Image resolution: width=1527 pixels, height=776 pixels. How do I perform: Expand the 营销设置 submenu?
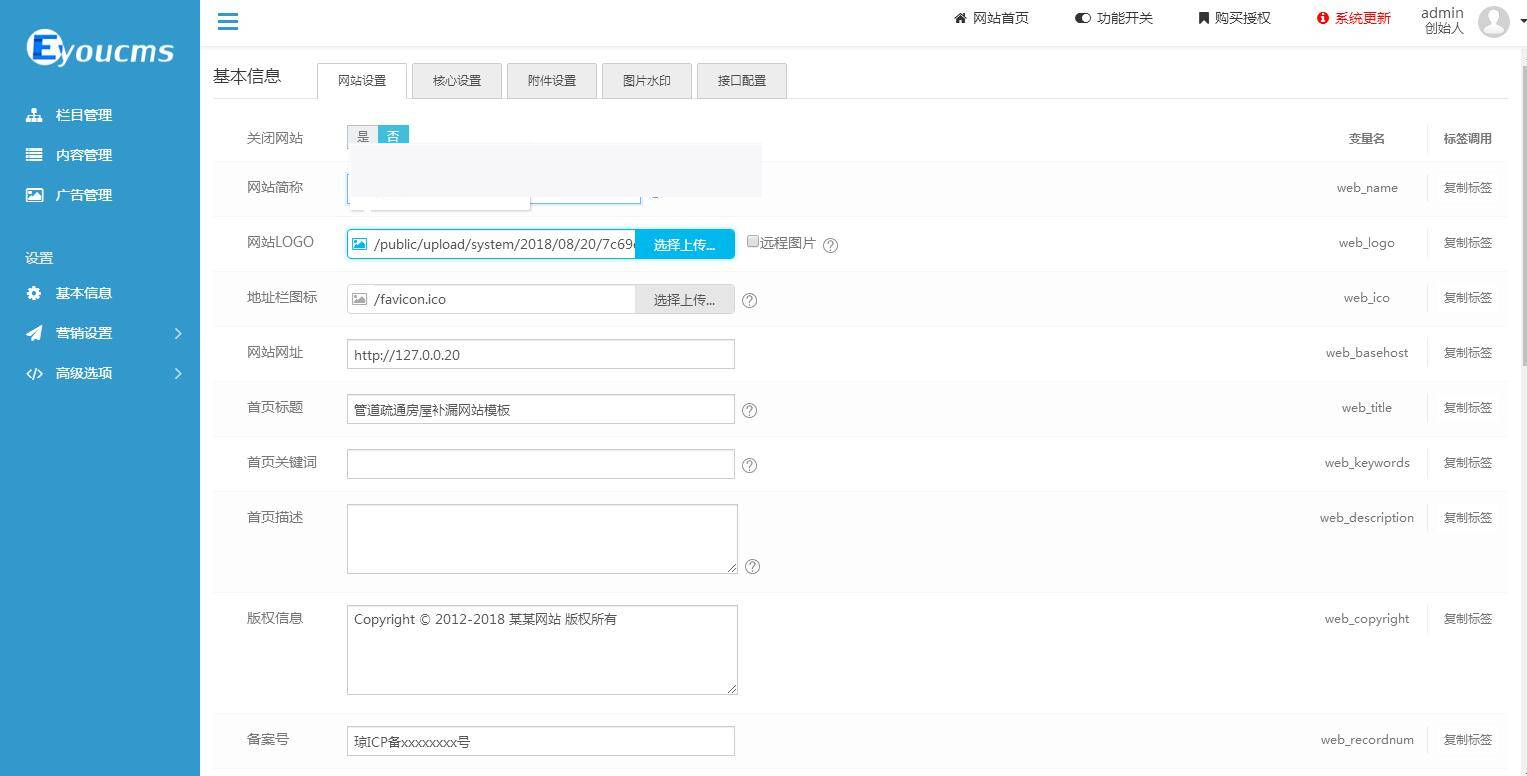(x=100, y=333)
